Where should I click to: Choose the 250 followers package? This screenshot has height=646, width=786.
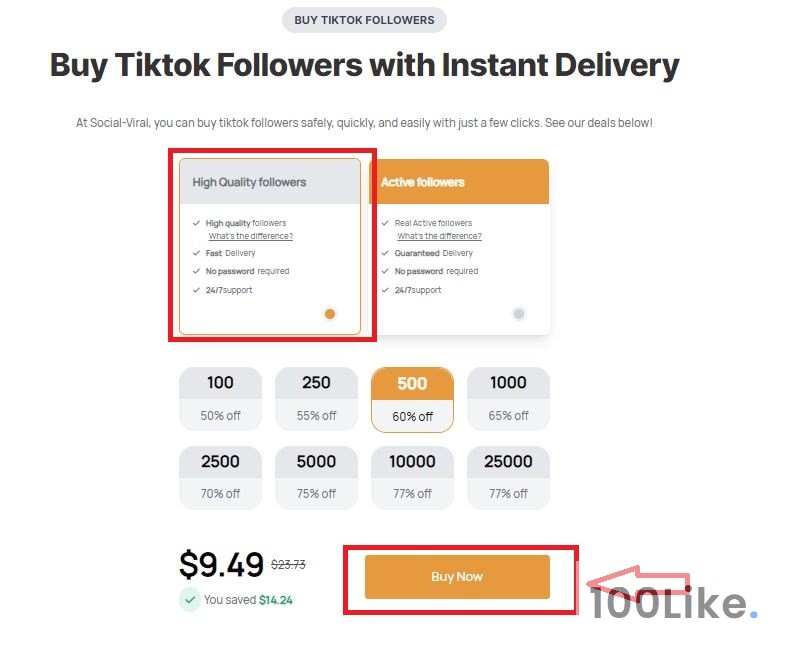click(x=316, y=398)
